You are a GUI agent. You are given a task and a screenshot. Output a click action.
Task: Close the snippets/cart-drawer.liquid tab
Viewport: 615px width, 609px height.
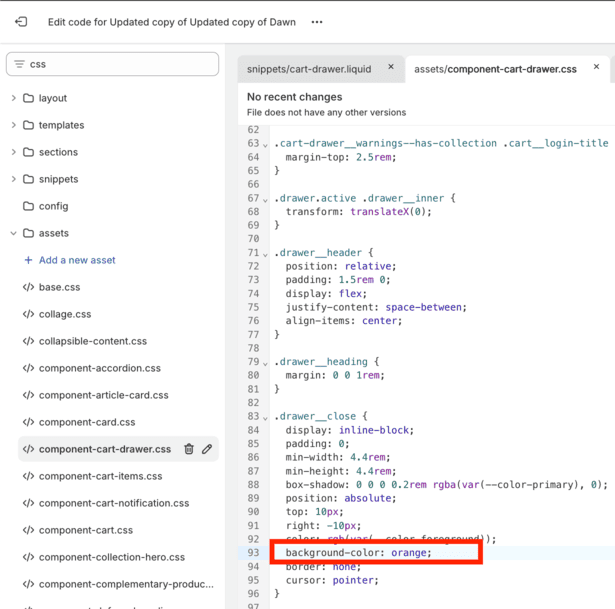point(391,67)
